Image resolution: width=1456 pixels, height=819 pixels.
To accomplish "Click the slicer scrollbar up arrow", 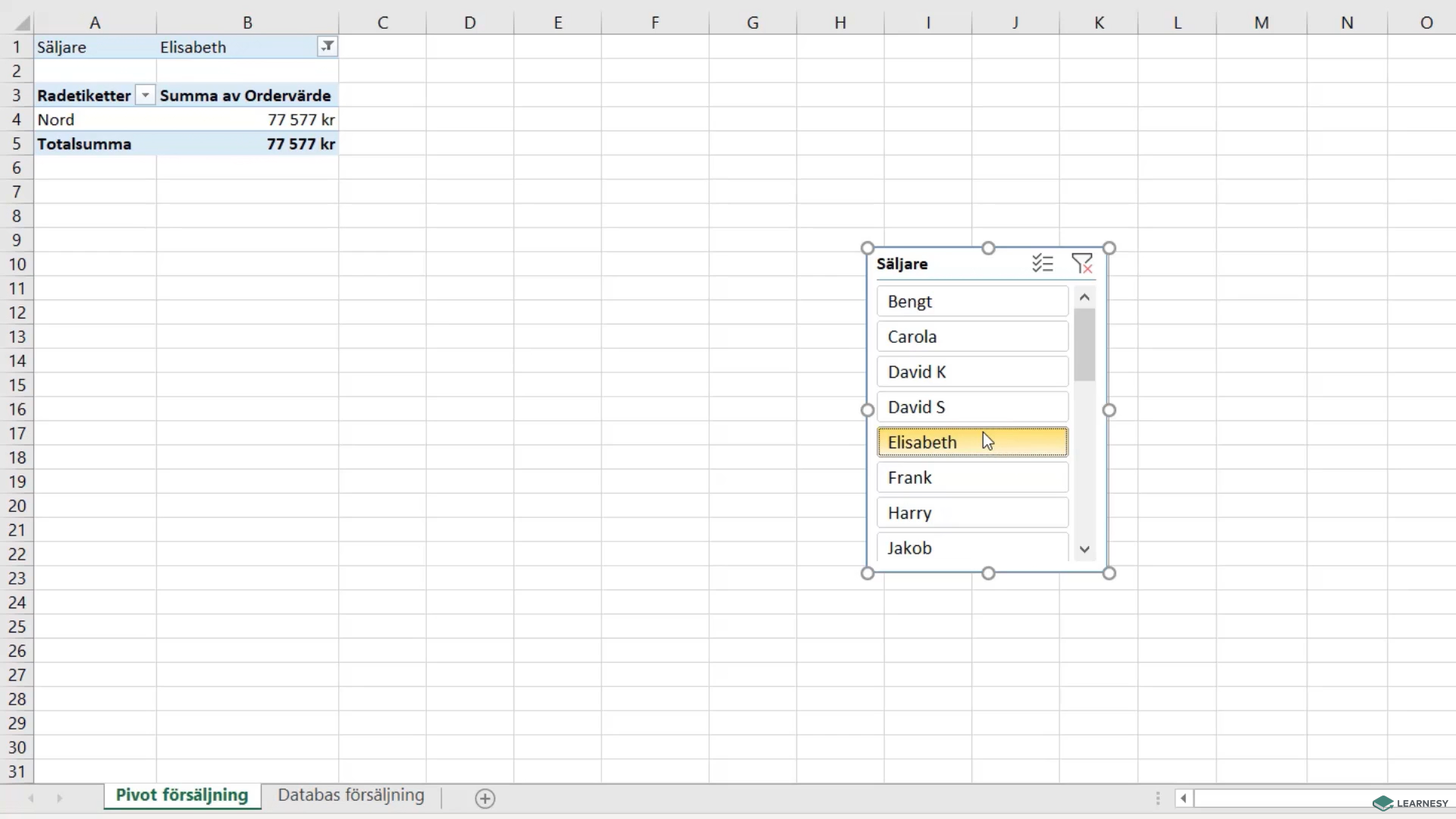I will point(1084,297).
